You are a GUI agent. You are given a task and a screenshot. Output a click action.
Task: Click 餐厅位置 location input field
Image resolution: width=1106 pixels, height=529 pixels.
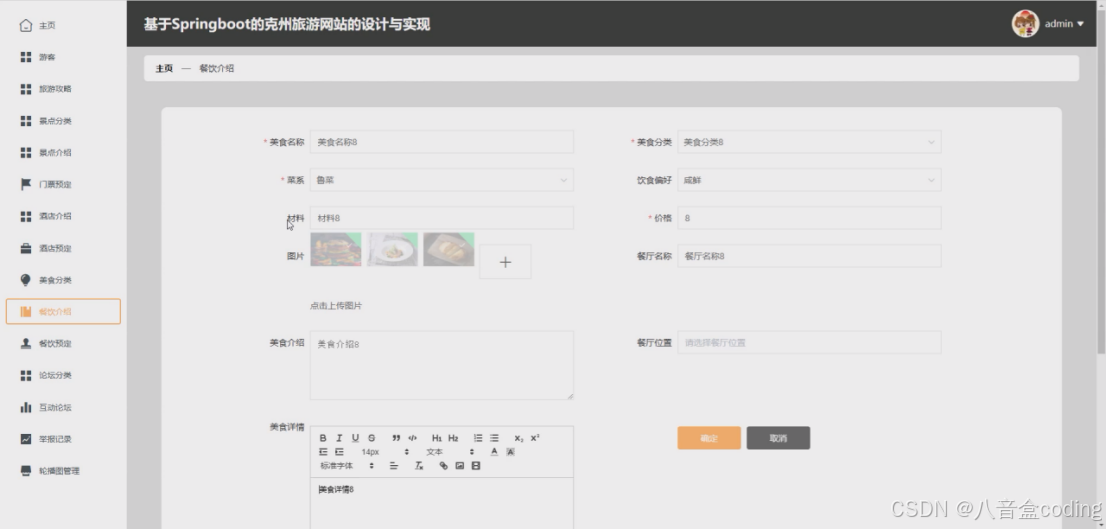click(809, 343)
